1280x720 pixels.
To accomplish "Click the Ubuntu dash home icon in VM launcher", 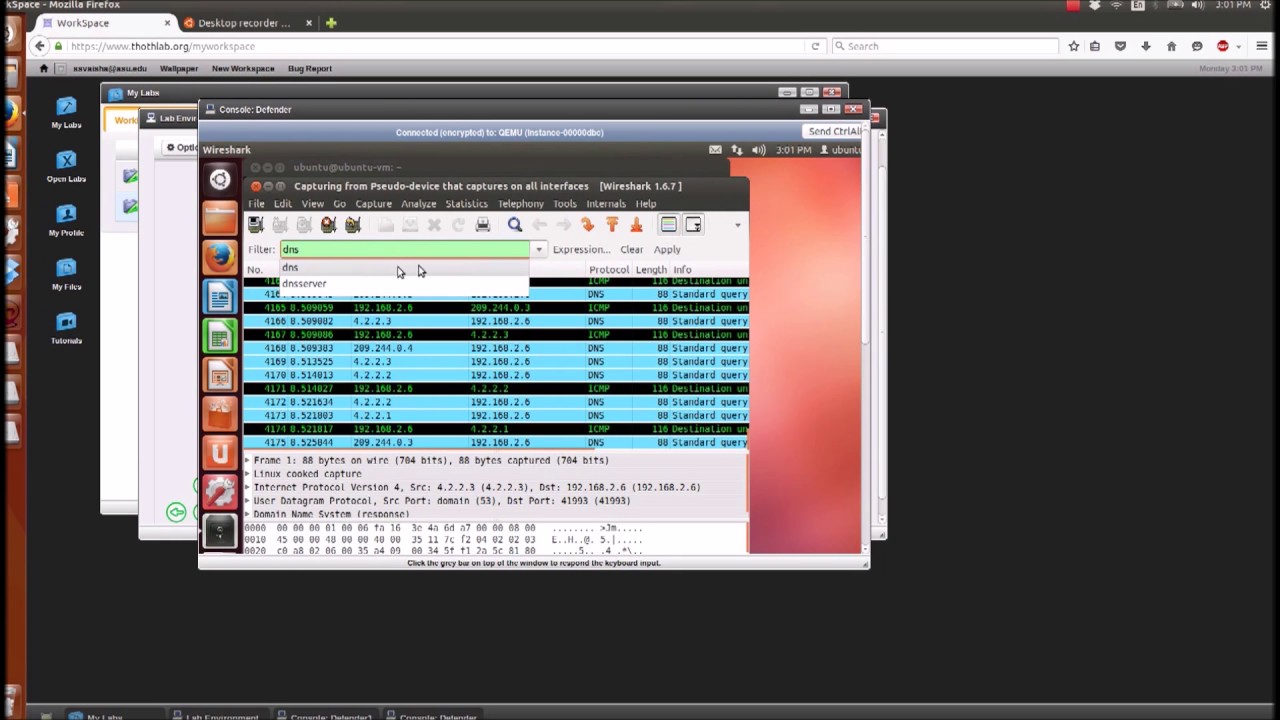I will [x=220, y=180].
